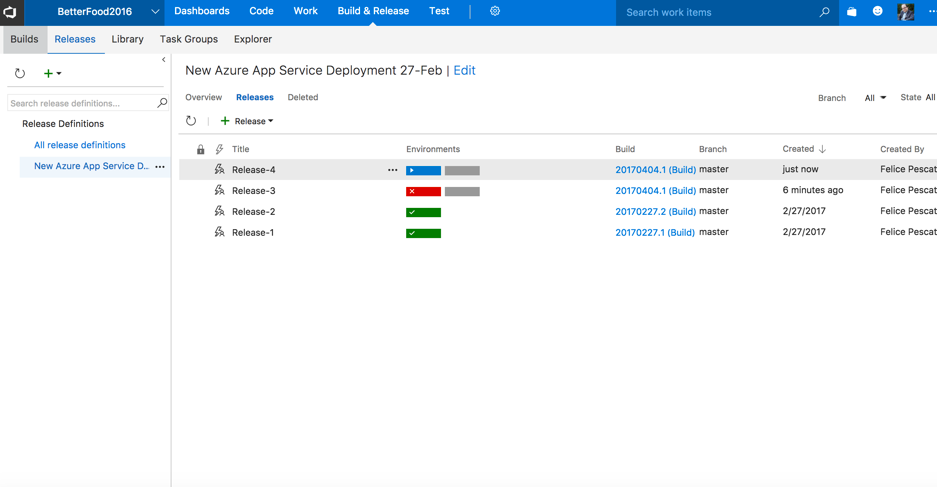Open build 20170227.2 link
This screenshot has width=937, height=487.
[656, 212]
